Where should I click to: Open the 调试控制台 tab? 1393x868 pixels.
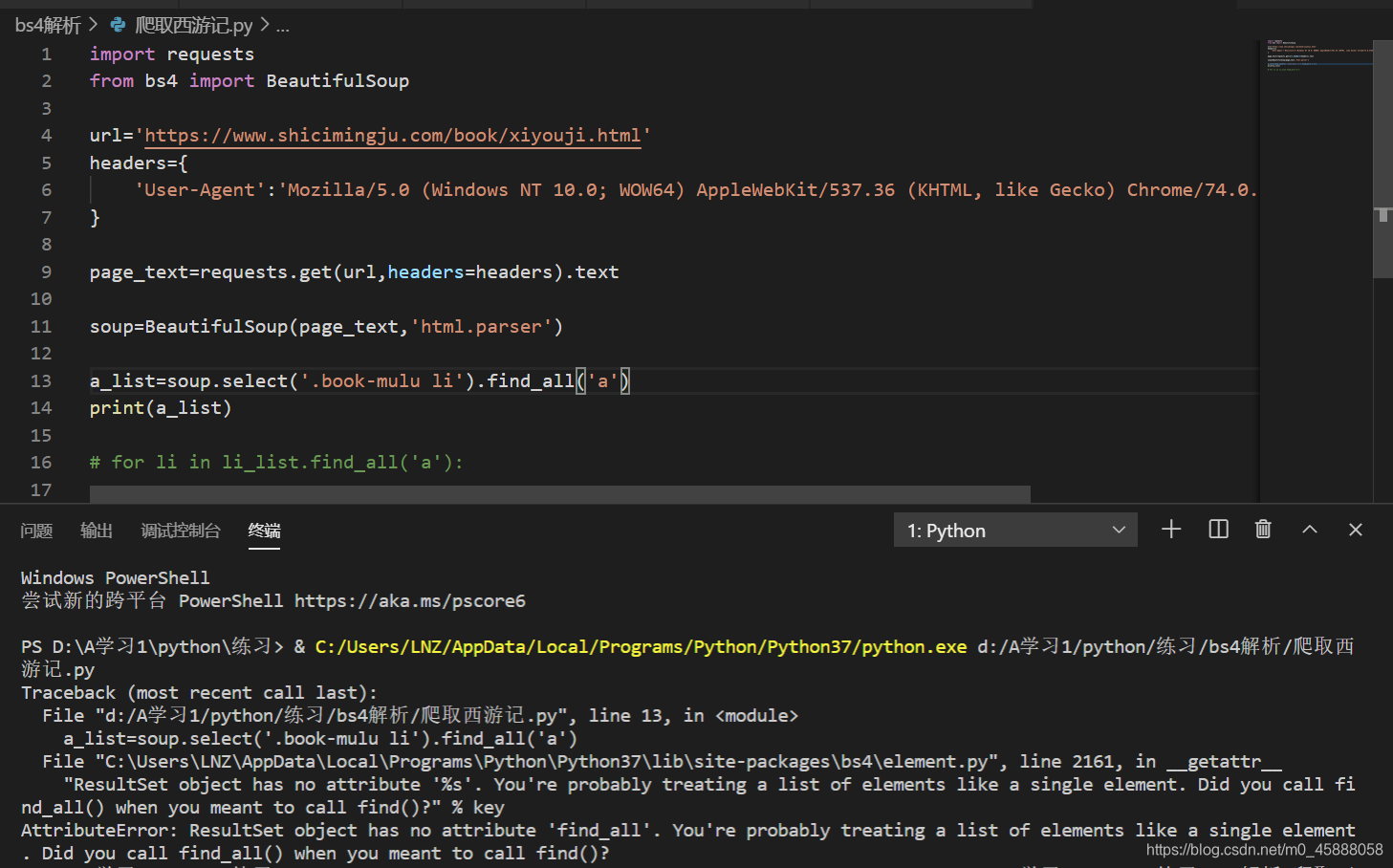tap(180, 531)
